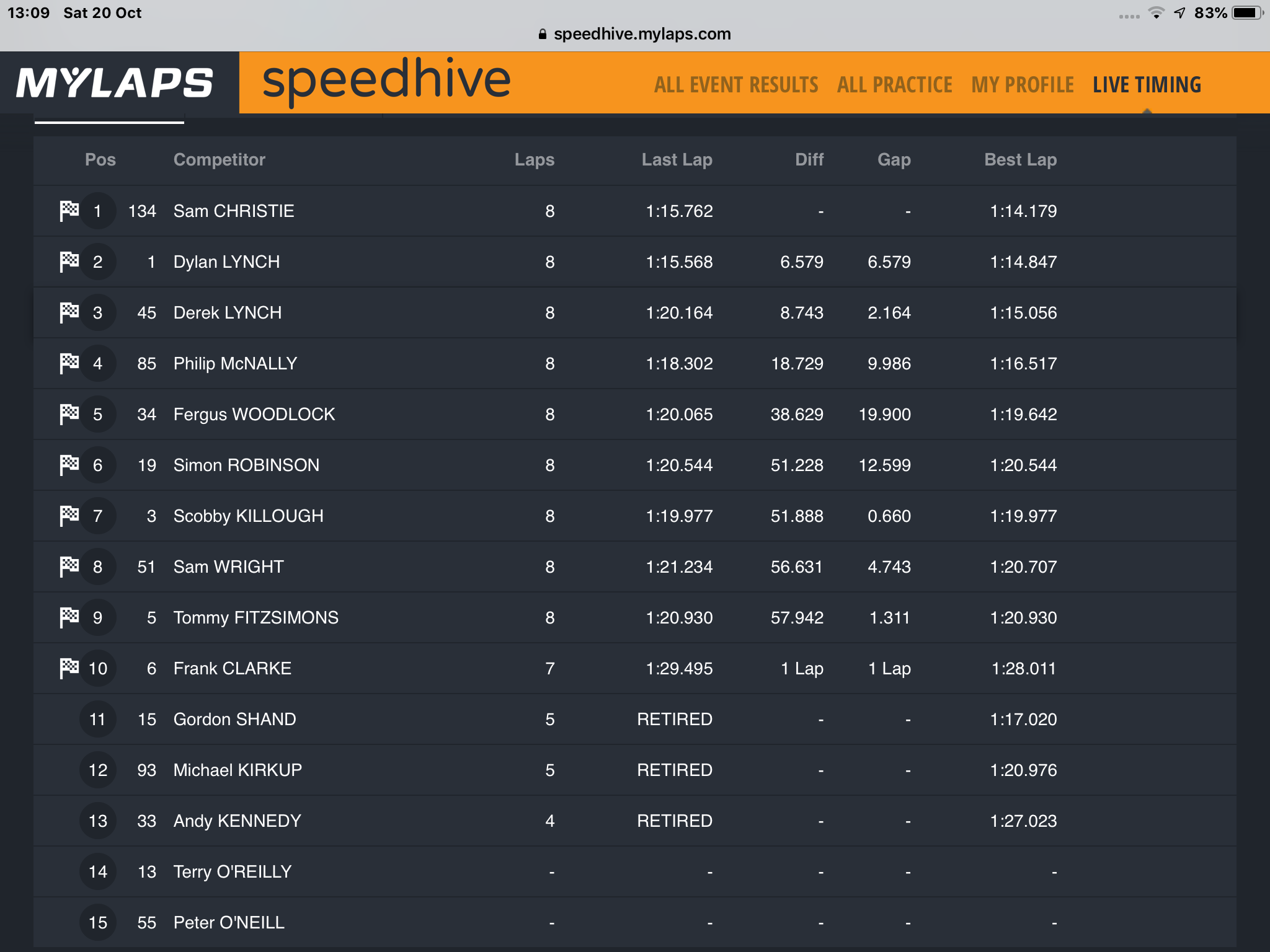
Task: Sort by the Last Lap column header
Action: click(x=677, y=159)
